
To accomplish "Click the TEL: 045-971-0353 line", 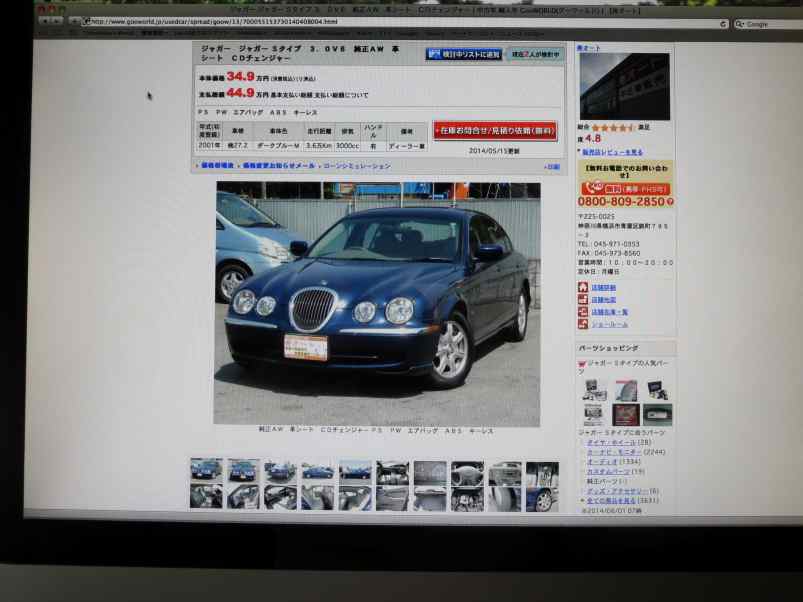I will tap(609, 244).
